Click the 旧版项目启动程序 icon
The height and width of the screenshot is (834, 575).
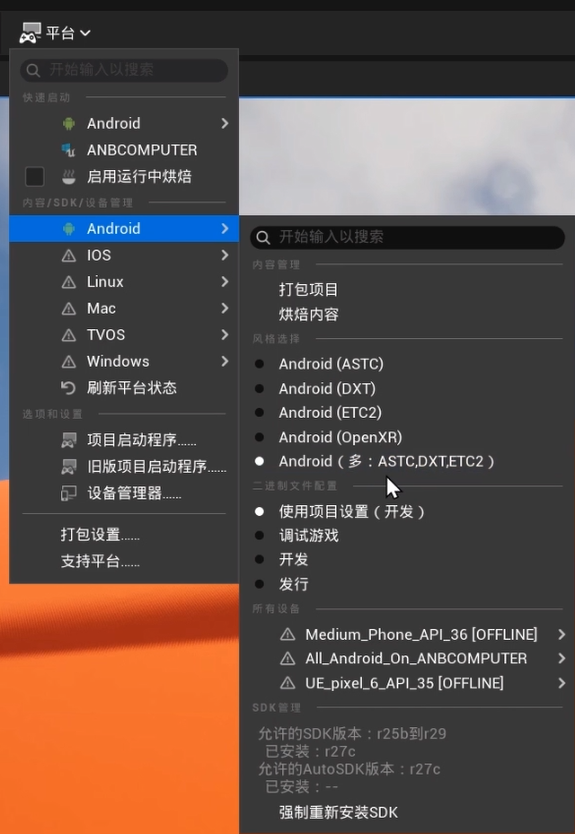coord(69,467)
